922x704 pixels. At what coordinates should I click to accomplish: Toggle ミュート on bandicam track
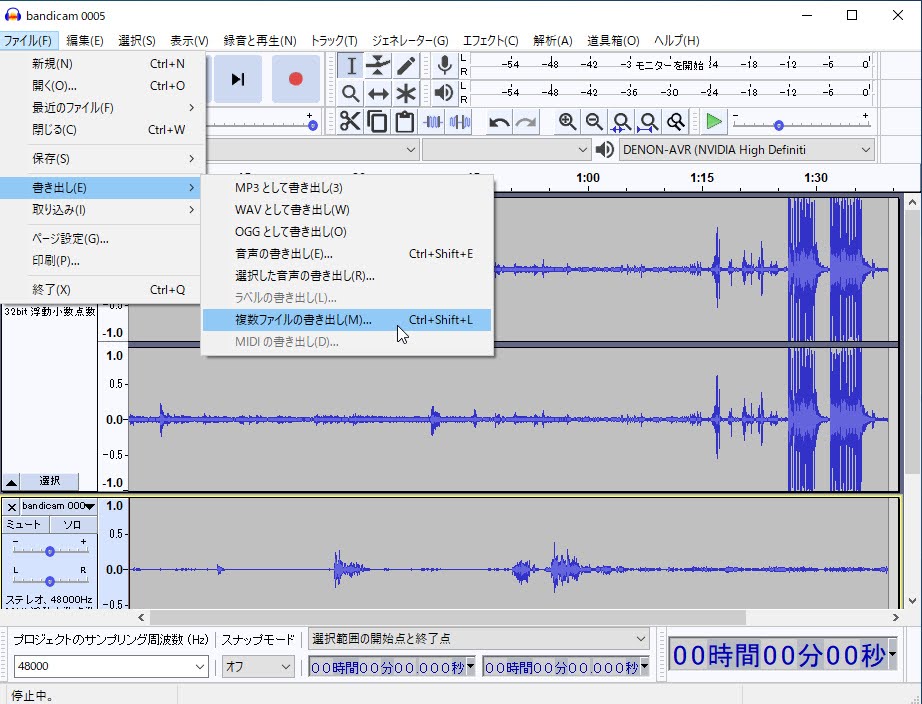click(25, 525)
